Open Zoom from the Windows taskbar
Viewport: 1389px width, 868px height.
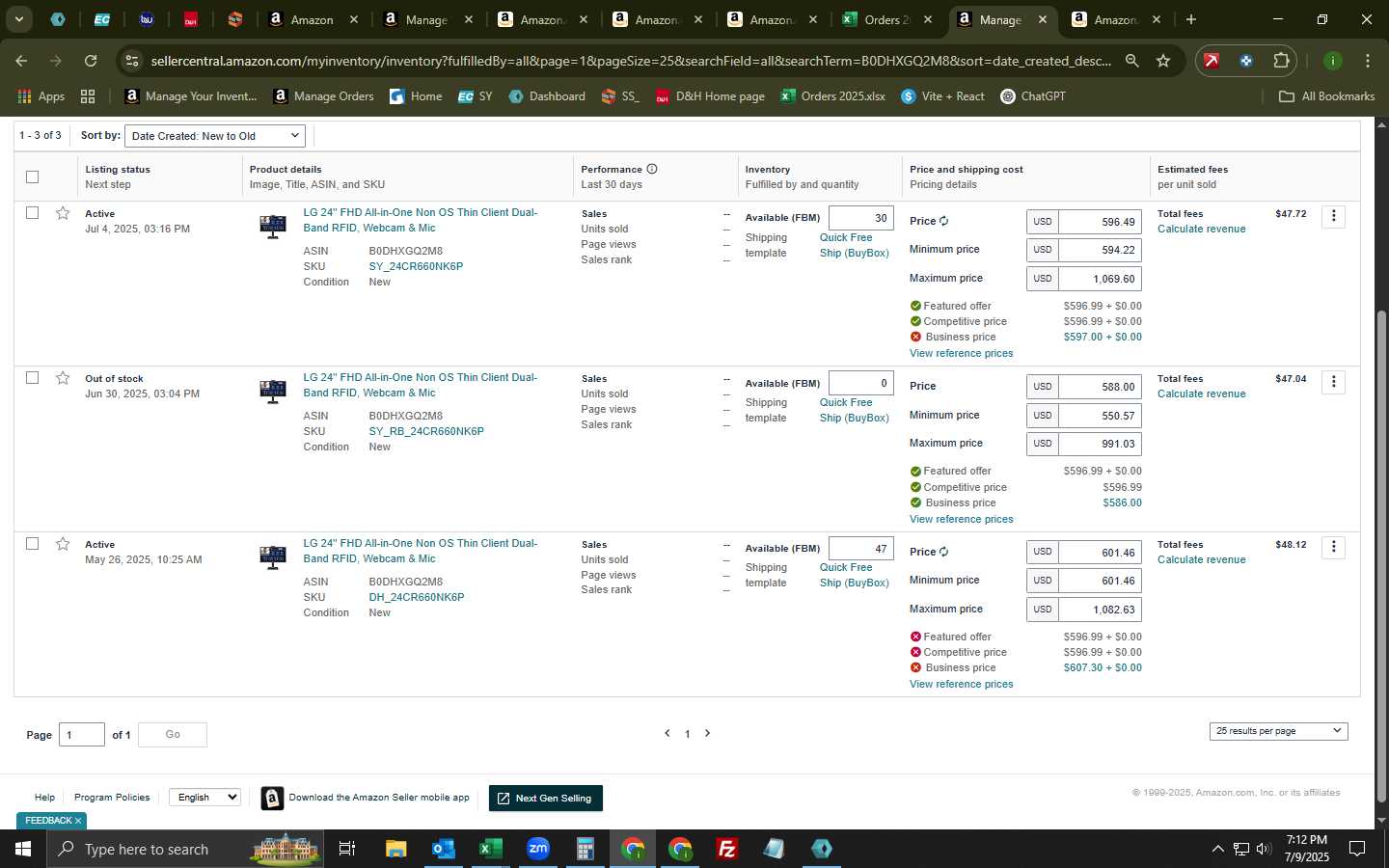538,849
